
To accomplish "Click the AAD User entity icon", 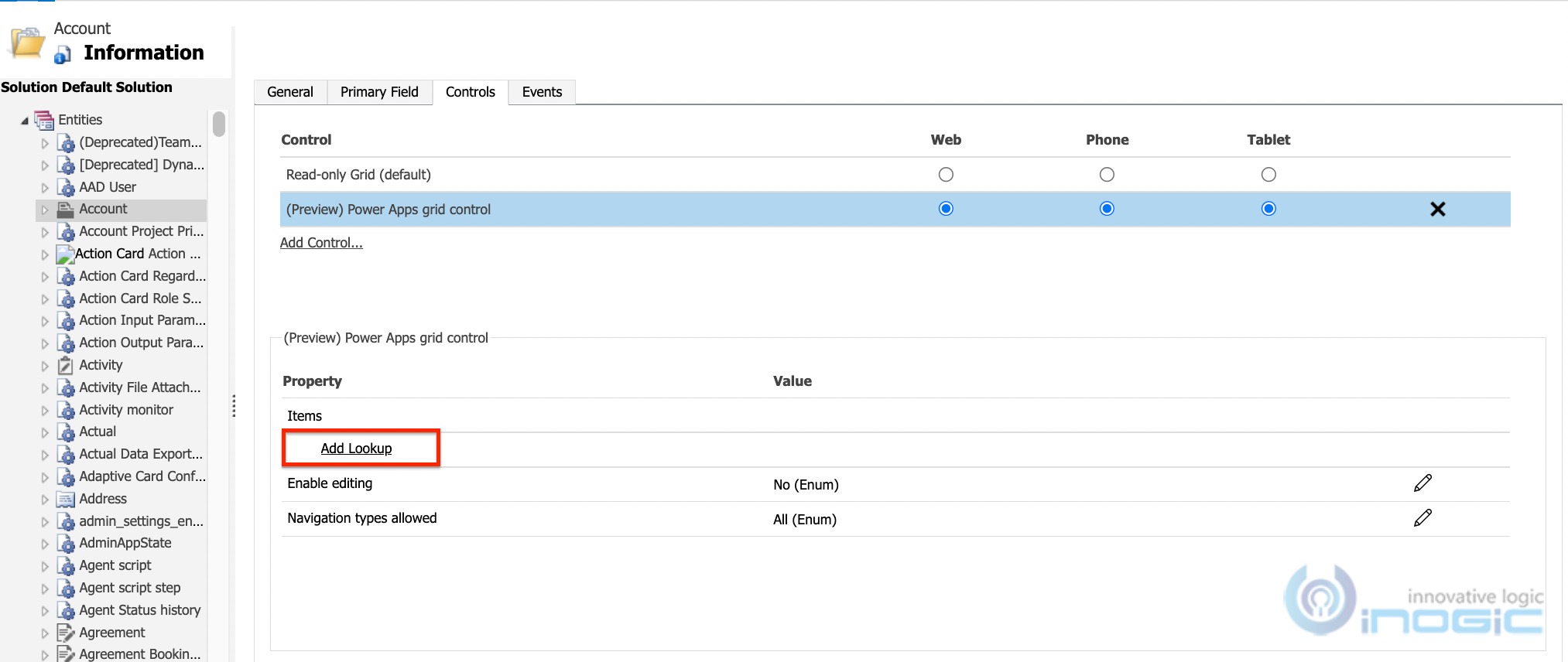I will tap(67, 188).
